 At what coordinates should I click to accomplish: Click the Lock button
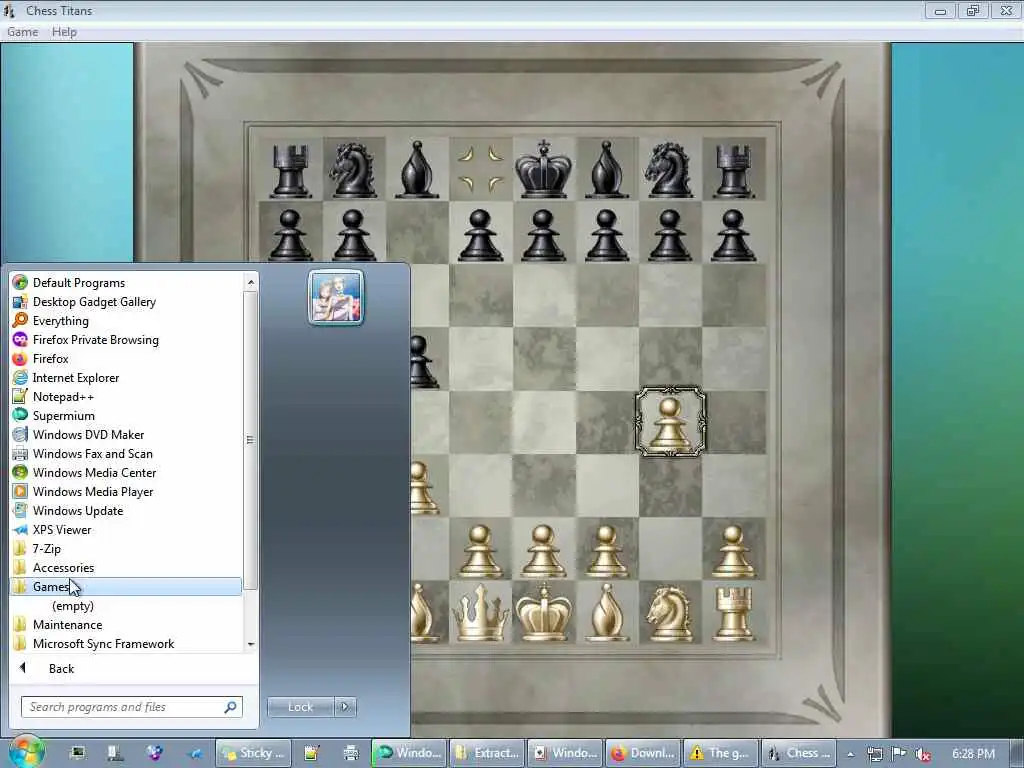pos(300,707)
